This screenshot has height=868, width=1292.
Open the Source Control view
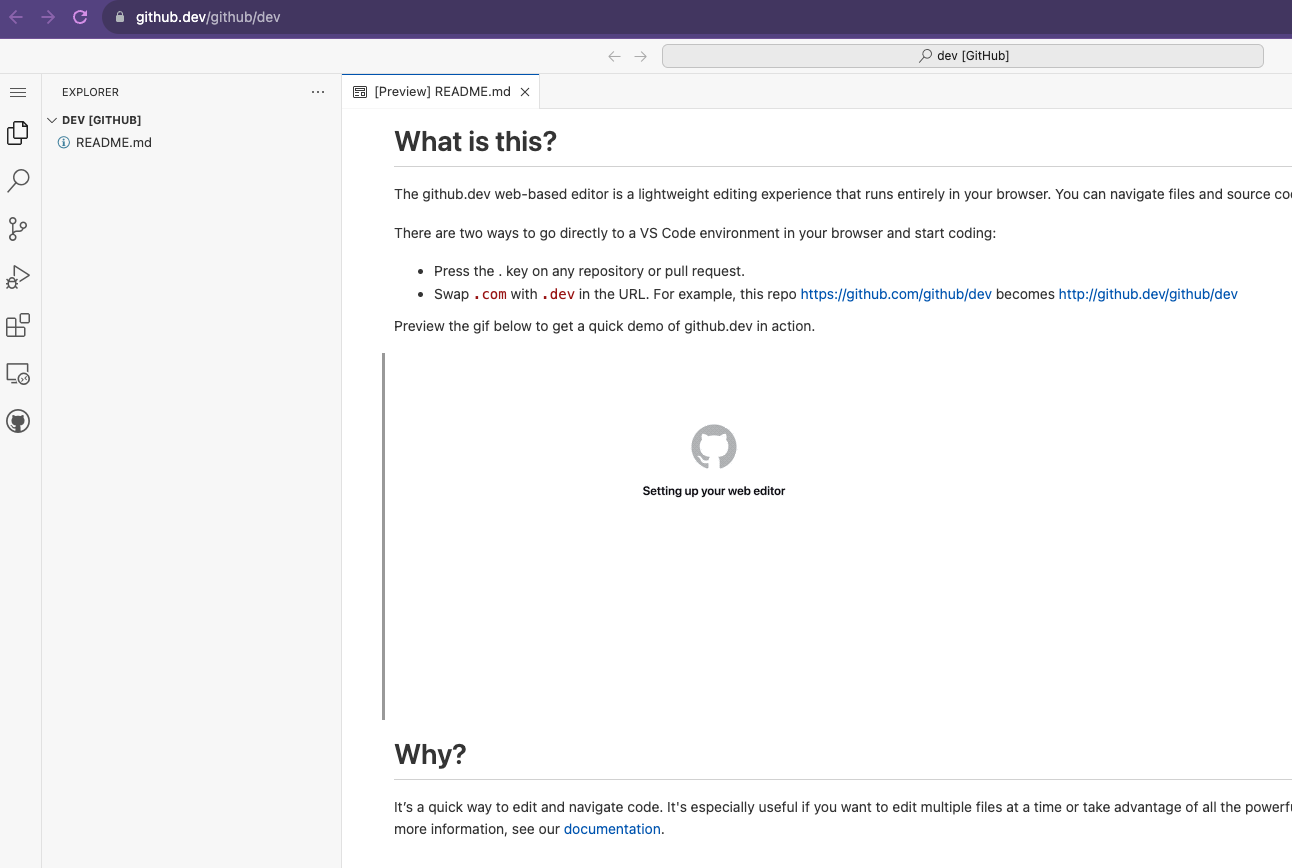[x=17, y=228]
